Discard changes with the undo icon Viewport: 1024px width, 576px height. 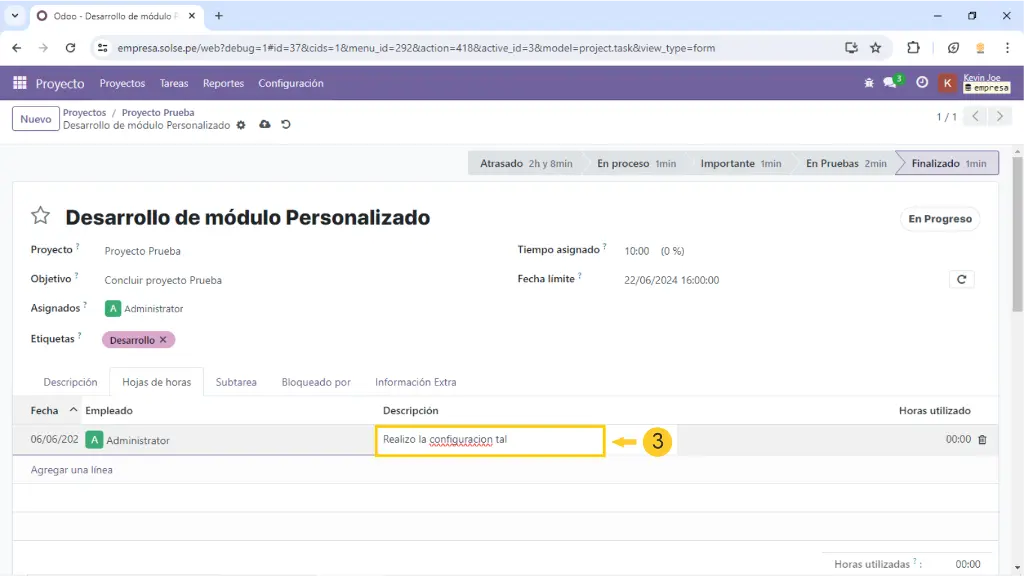[286, 125]
